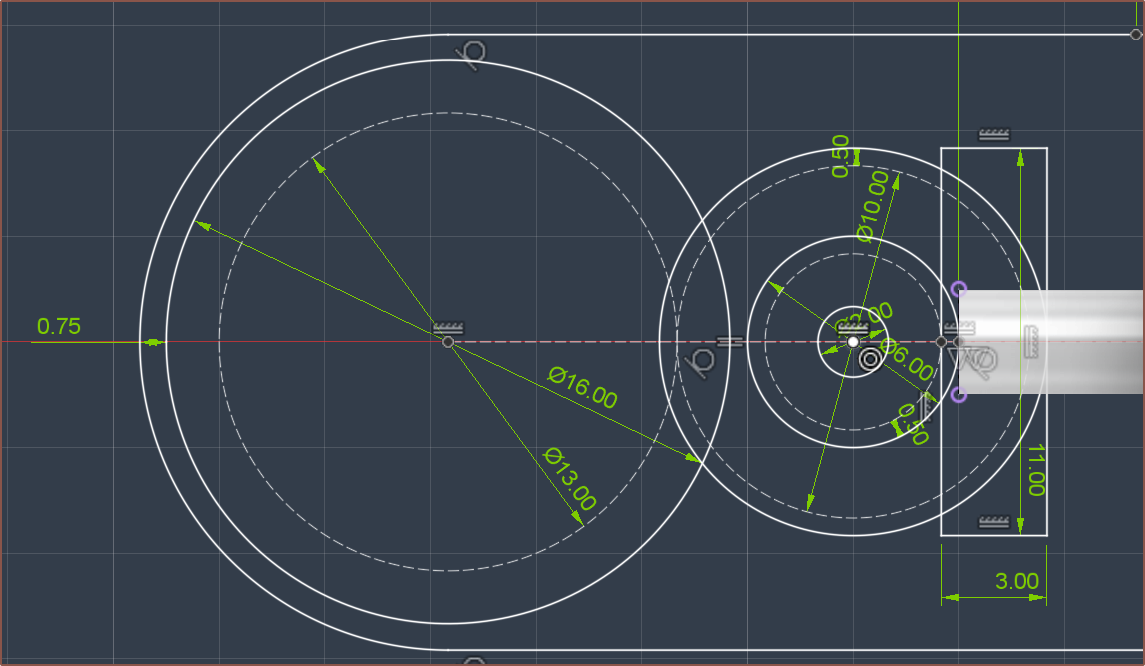1145x666 pixels.
Task: Click the Ø13.00 diameter dimension label
Action: pyautogui.click(x=570, y=479)
